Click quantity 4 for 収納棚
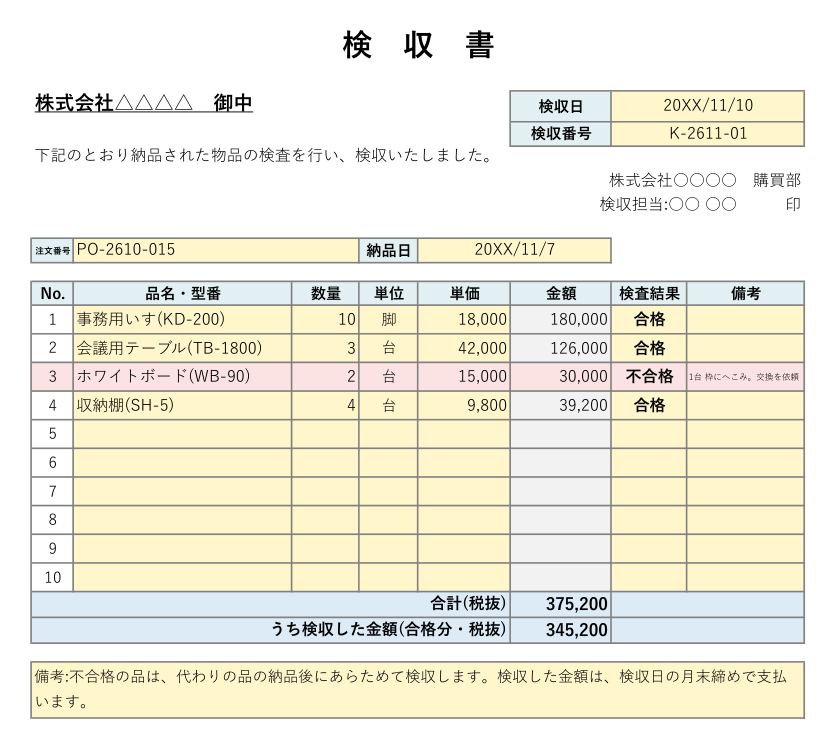 [325, 405]
